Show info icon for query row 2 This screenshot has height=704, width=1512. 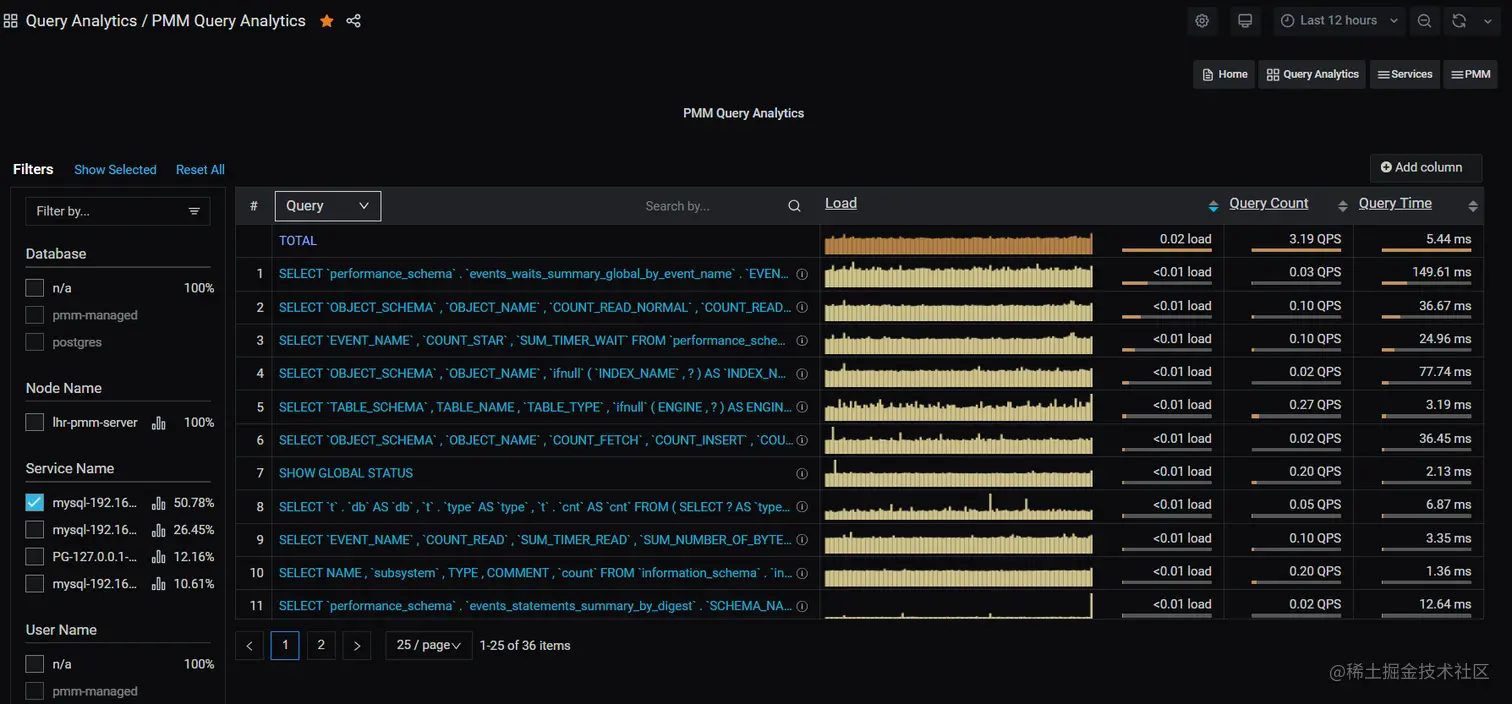pyautogui.click(x=802, y=307)
